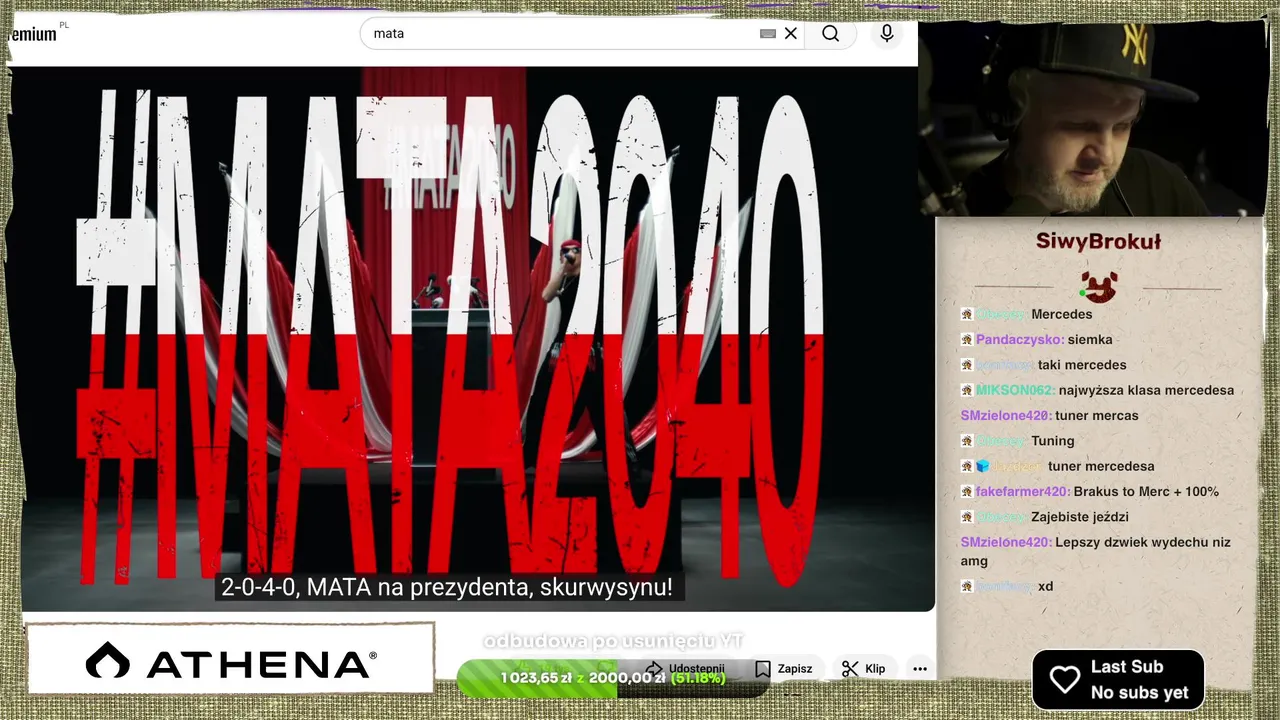This screenshot has height=720, width=1280.
Task: Click the Udostępnij share button
Action: 685,669
